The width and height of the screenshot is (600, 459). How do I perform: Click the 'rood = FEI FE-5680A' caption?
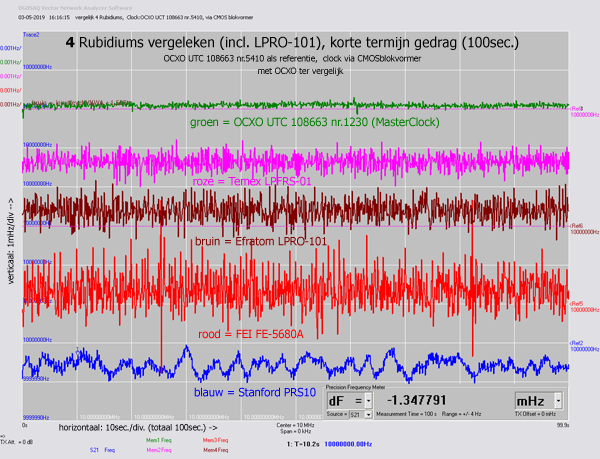pyautogui.click(x=251, y=334)
